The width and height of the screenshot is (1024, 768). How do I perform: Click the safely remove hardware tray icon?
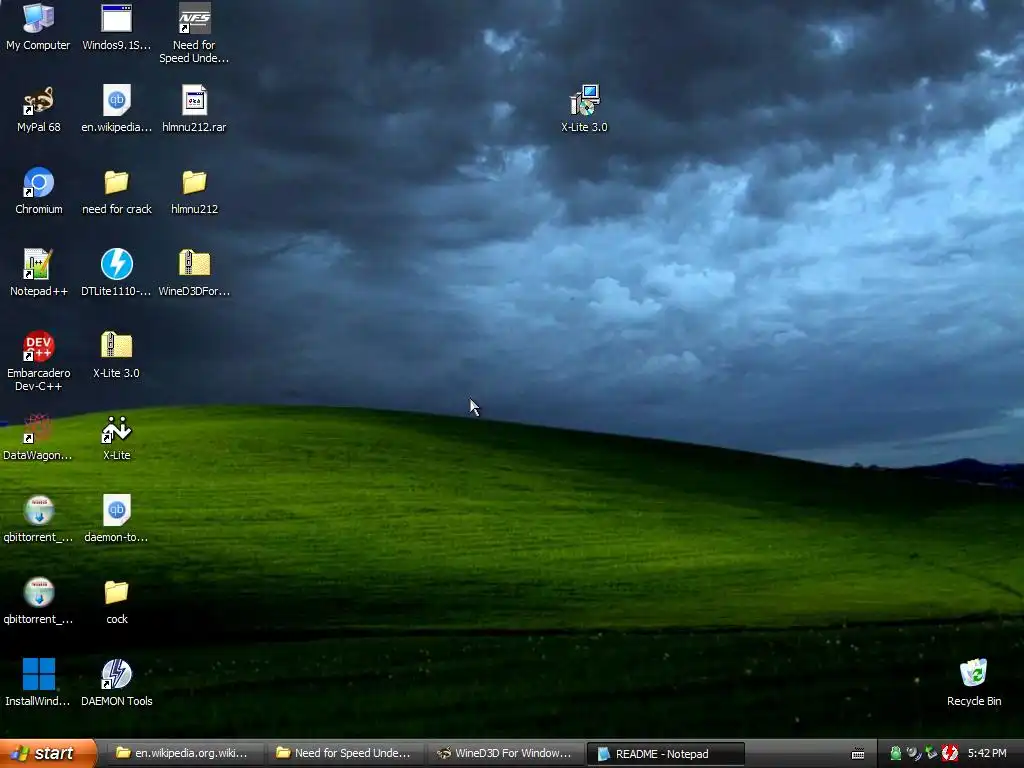point(931,753)
